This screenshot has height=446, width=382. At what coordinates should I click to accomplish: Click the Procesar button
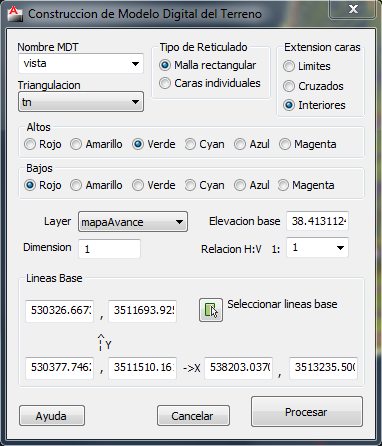point(307,412)
